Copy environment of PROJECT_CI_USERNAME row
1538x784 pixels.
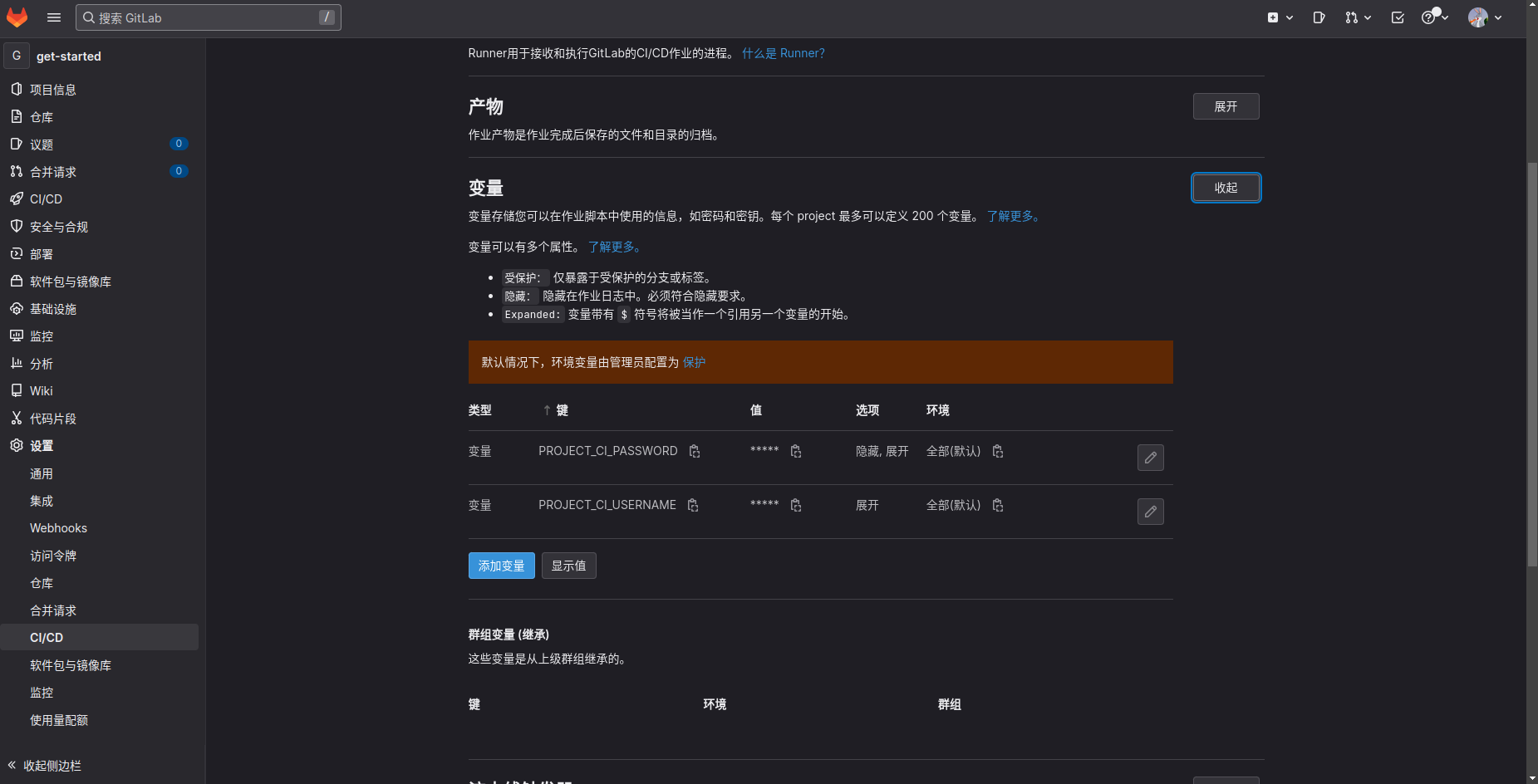coord(998,506)
